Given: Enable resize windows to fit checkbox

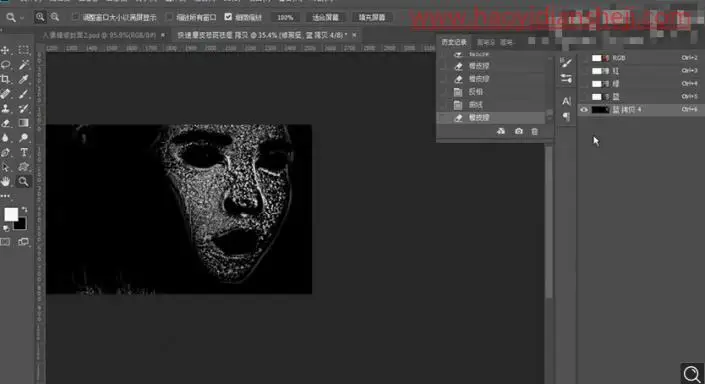Looking at the screenshot, I should tap(76, 17).
